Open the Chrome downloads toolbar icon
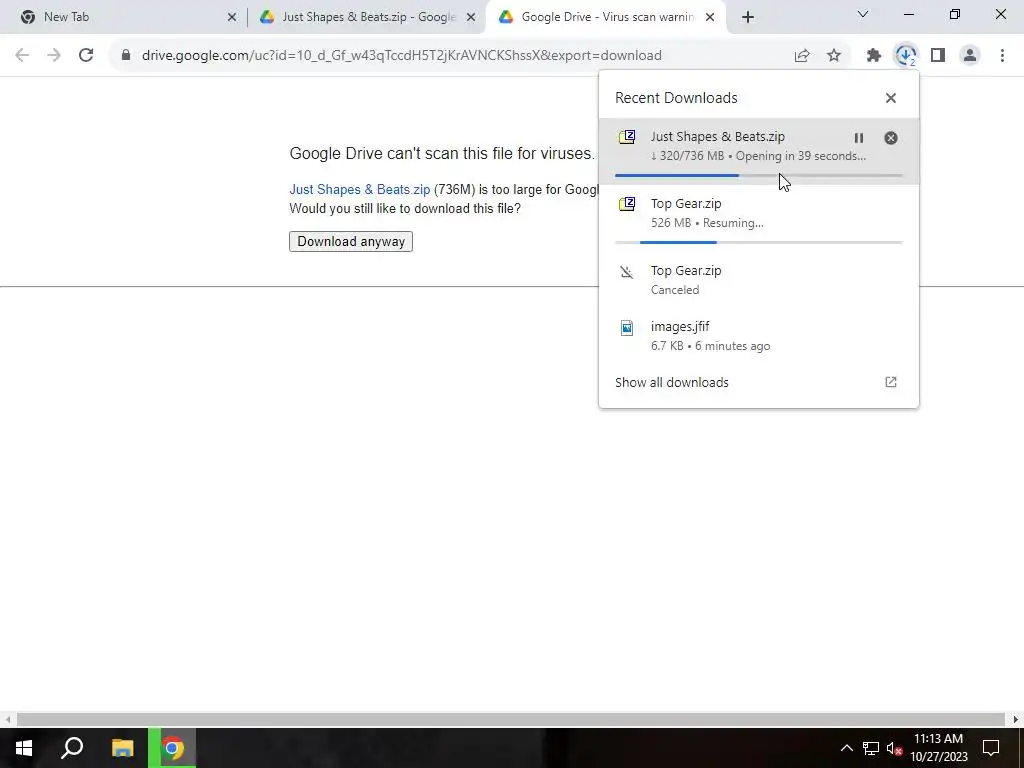This screenshot has height=768, width=1024. coord(906,56)
